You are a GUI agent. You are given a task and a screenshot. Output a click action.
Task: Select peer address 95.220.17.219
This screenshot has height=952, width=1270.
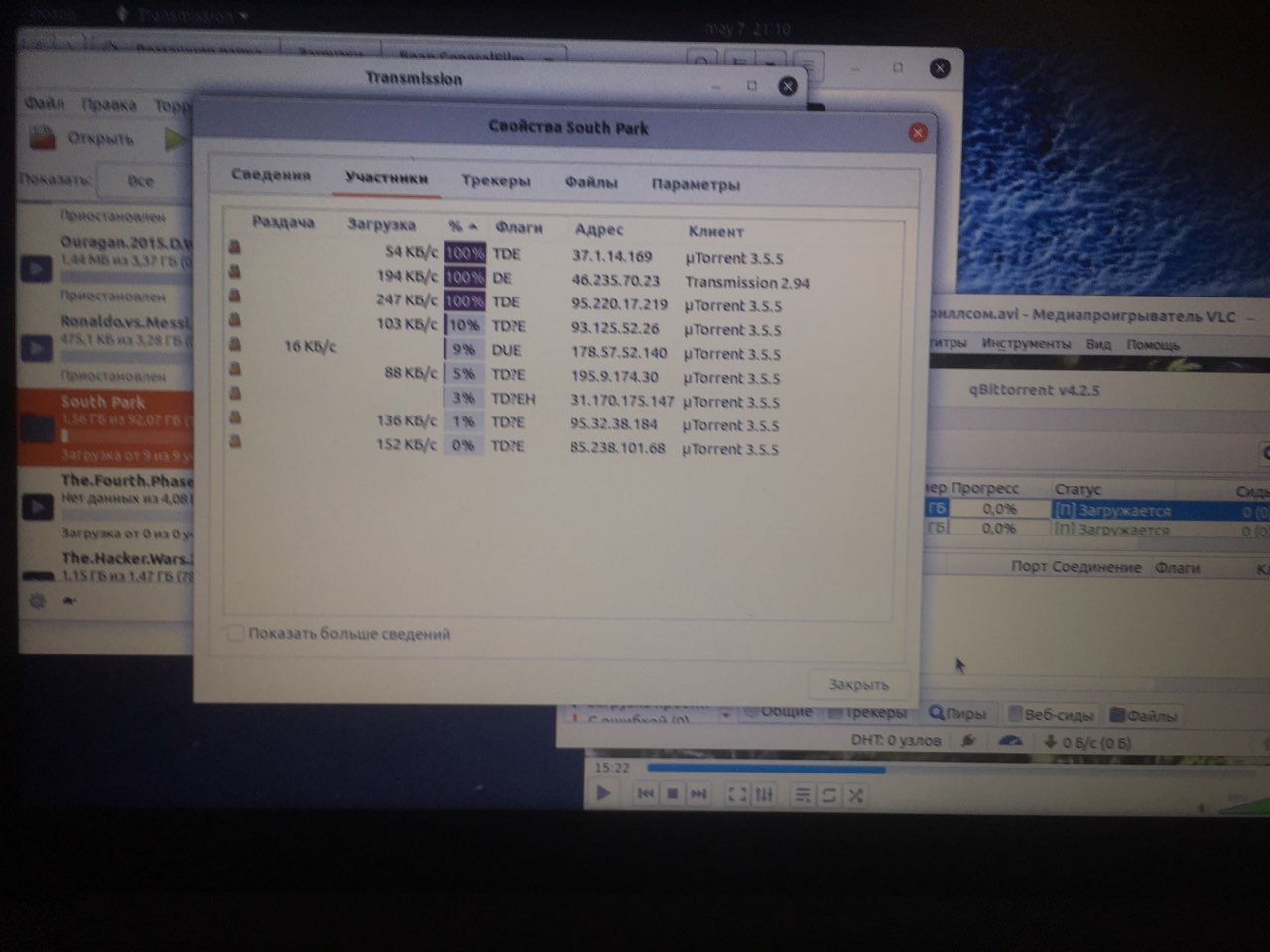(619, 304)
